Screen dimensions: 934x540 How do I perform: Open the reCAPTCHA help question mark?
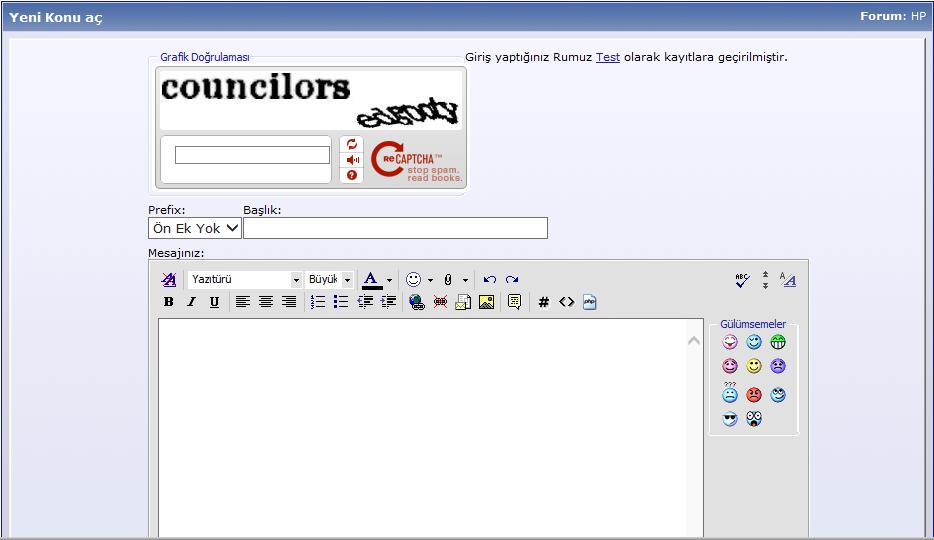coord(351,175)
